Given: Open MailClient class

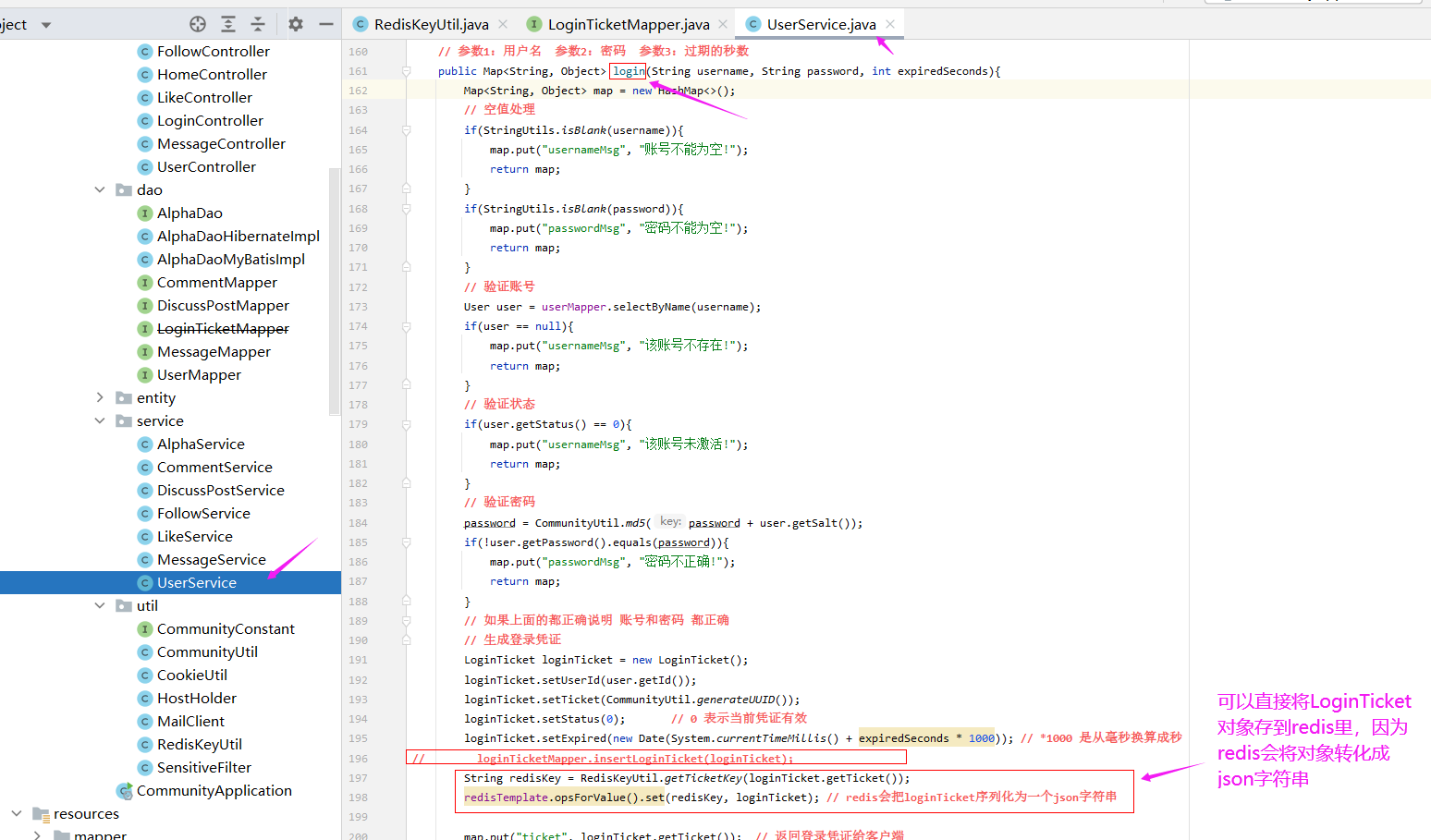Looking at the screenshot, I should [x=190, y=721].
